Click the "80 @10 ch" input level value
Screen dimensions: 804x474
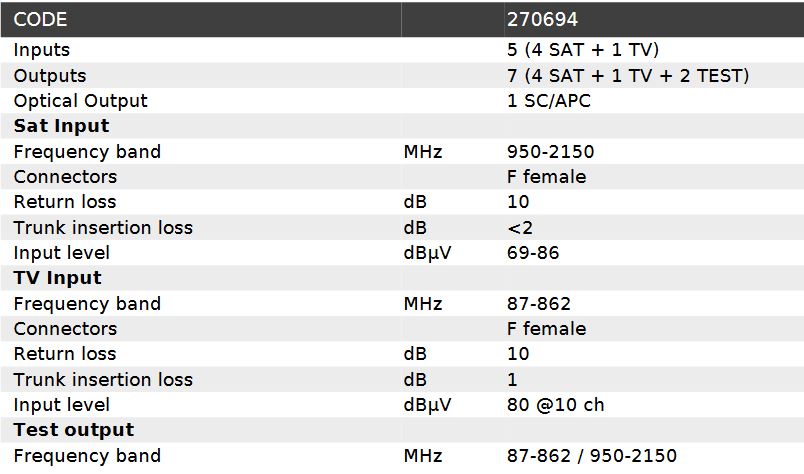(x=556, y=405)
